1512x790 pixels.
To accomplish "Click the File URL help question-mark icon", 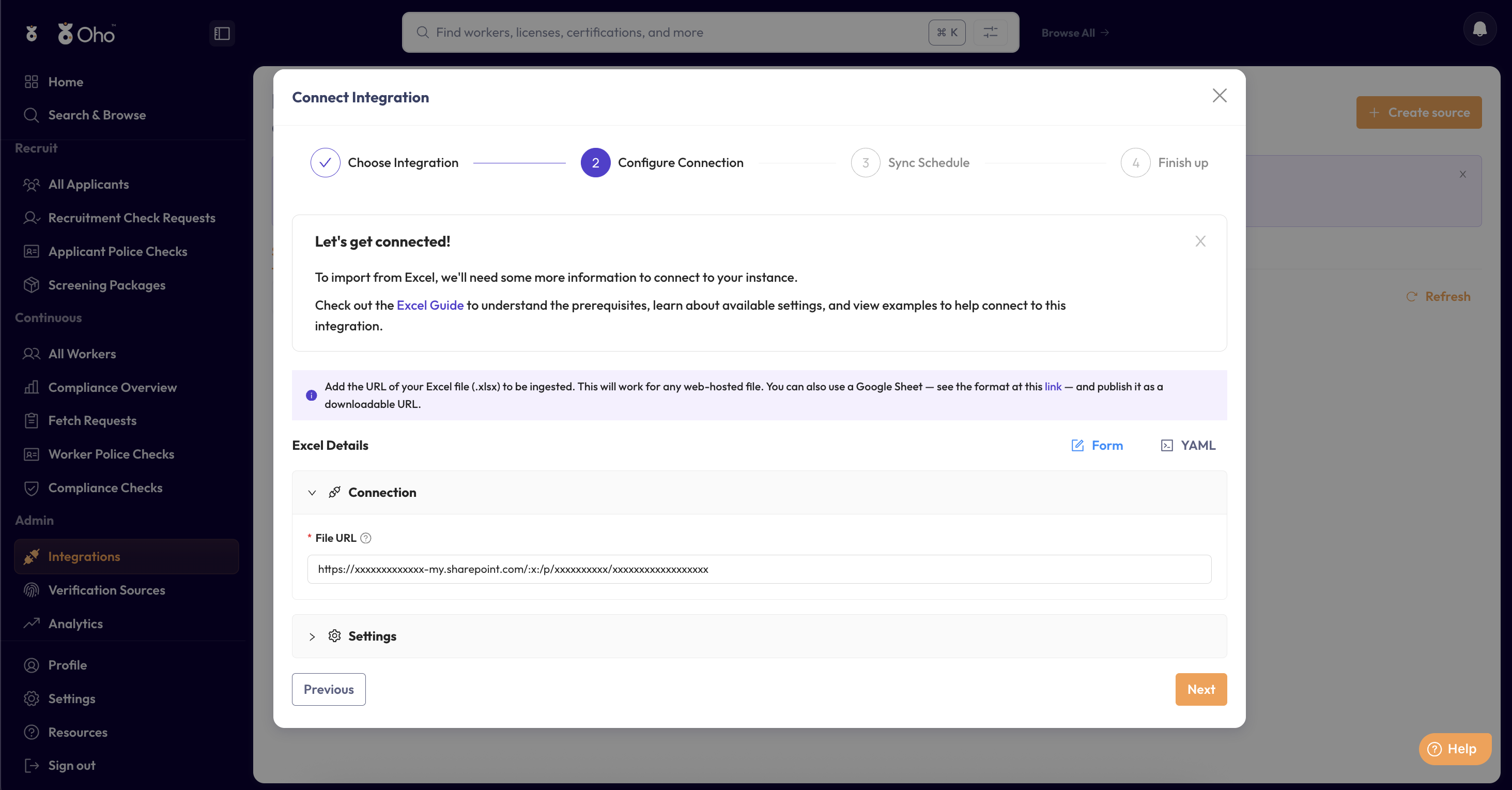I will (366, 537).
